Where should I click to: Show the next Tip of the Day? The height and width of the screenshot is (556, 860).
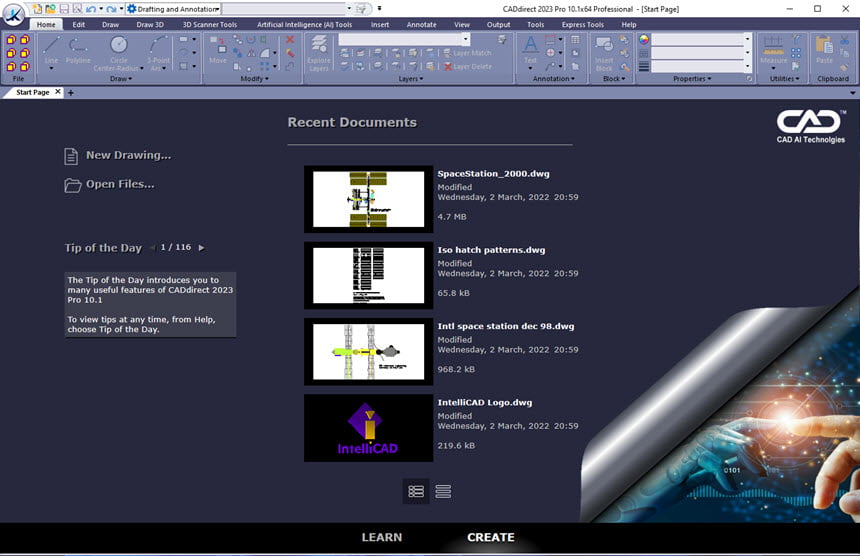click(x=201, y=248)
